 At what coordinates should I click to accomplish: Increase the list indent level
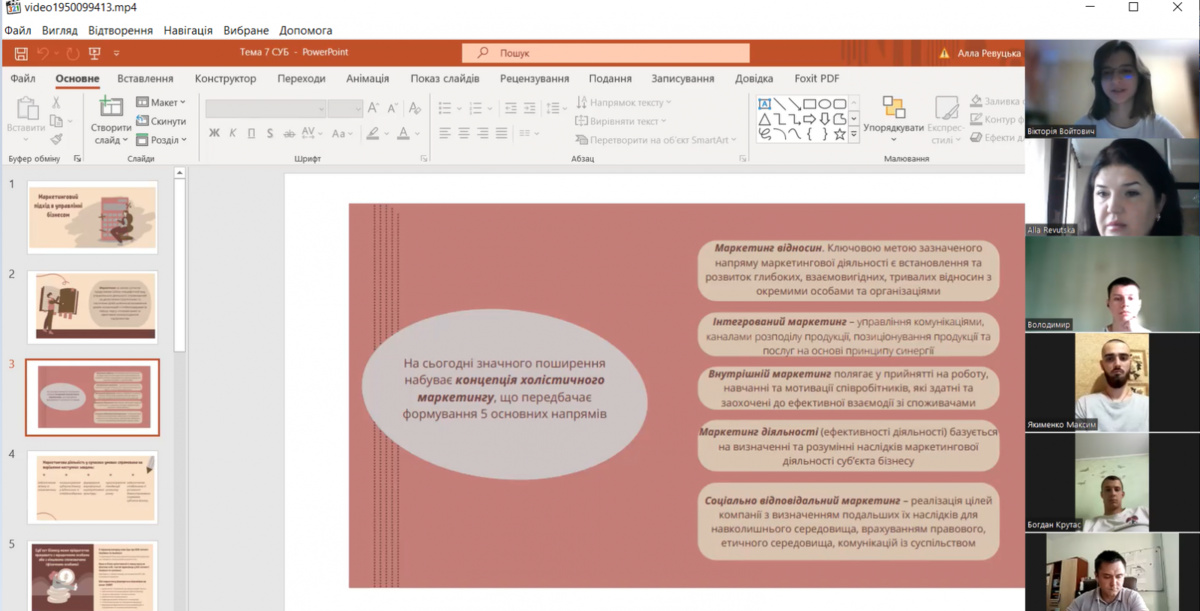pyautogui.click(x=530, y=108)
